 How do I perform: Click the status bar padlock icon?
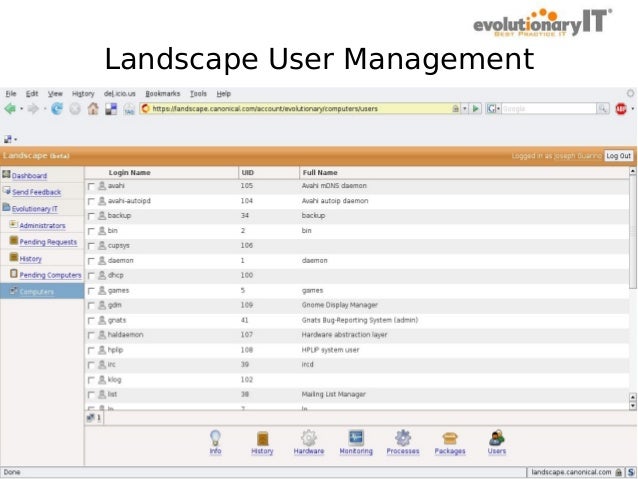pyautogui.click(x=618, y=472)
